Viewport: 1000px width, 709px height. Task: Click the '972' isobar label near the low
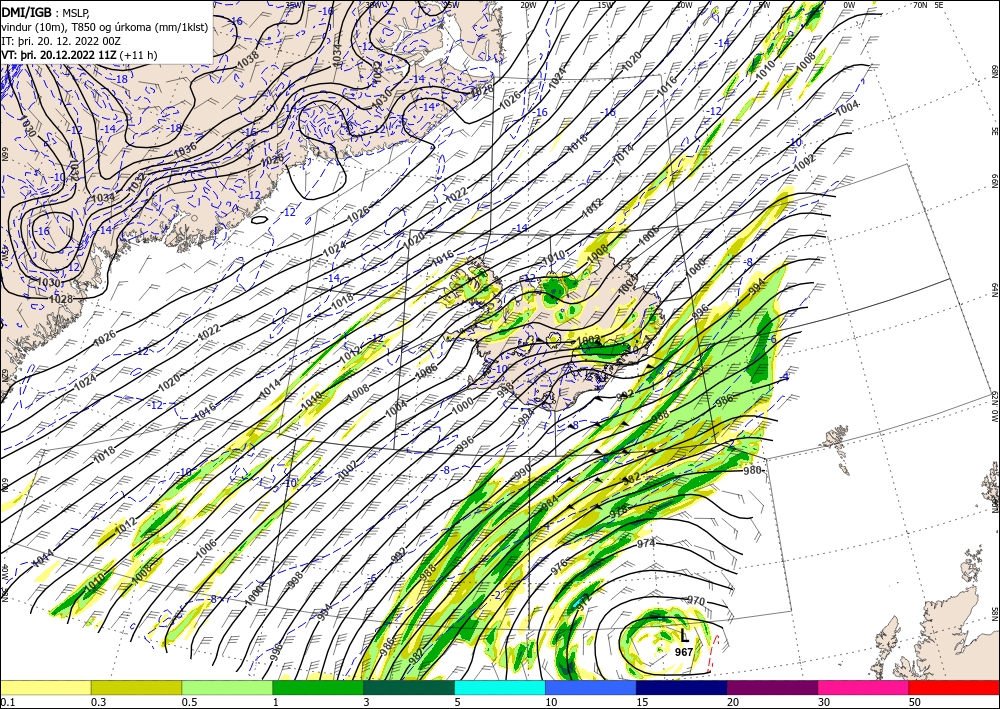tap(584, 602)
